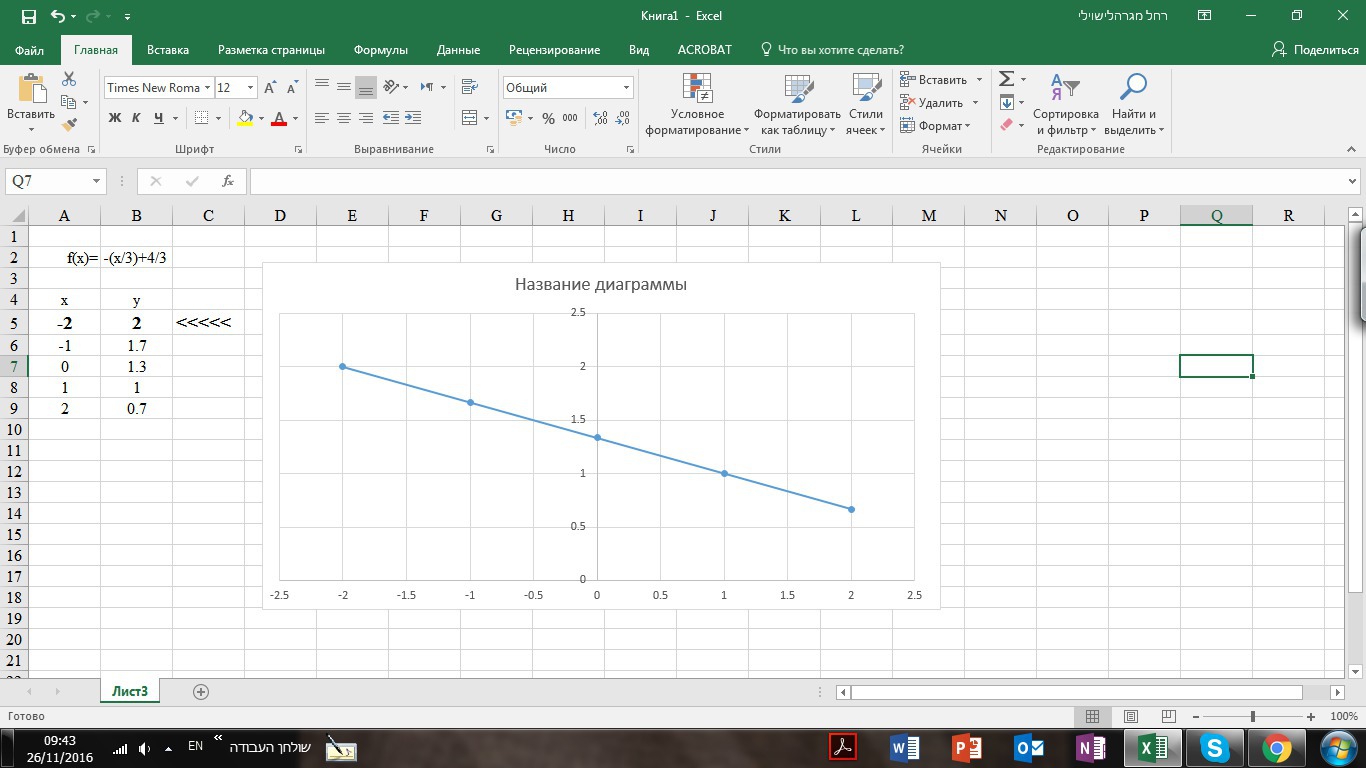Toggle center horizontal alignment

[x=343, y=118]
